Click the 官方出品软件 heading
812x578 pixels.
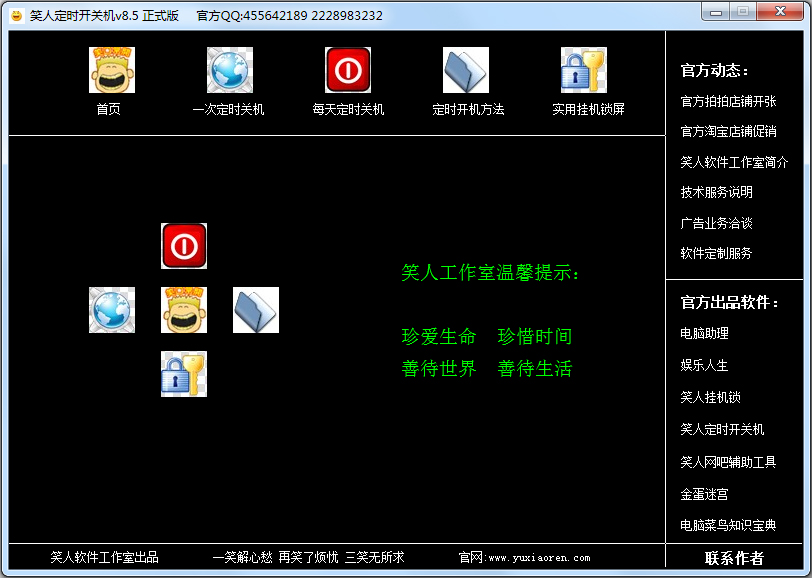point(730,302)
